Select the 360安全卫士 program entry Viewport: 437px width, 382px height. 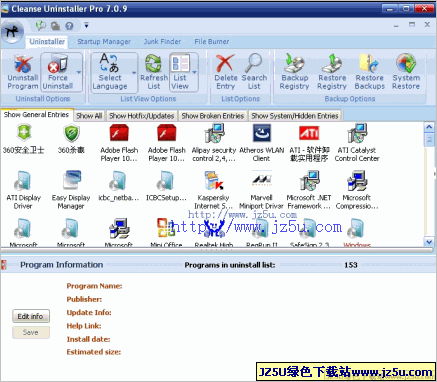(x=23, y=139)
